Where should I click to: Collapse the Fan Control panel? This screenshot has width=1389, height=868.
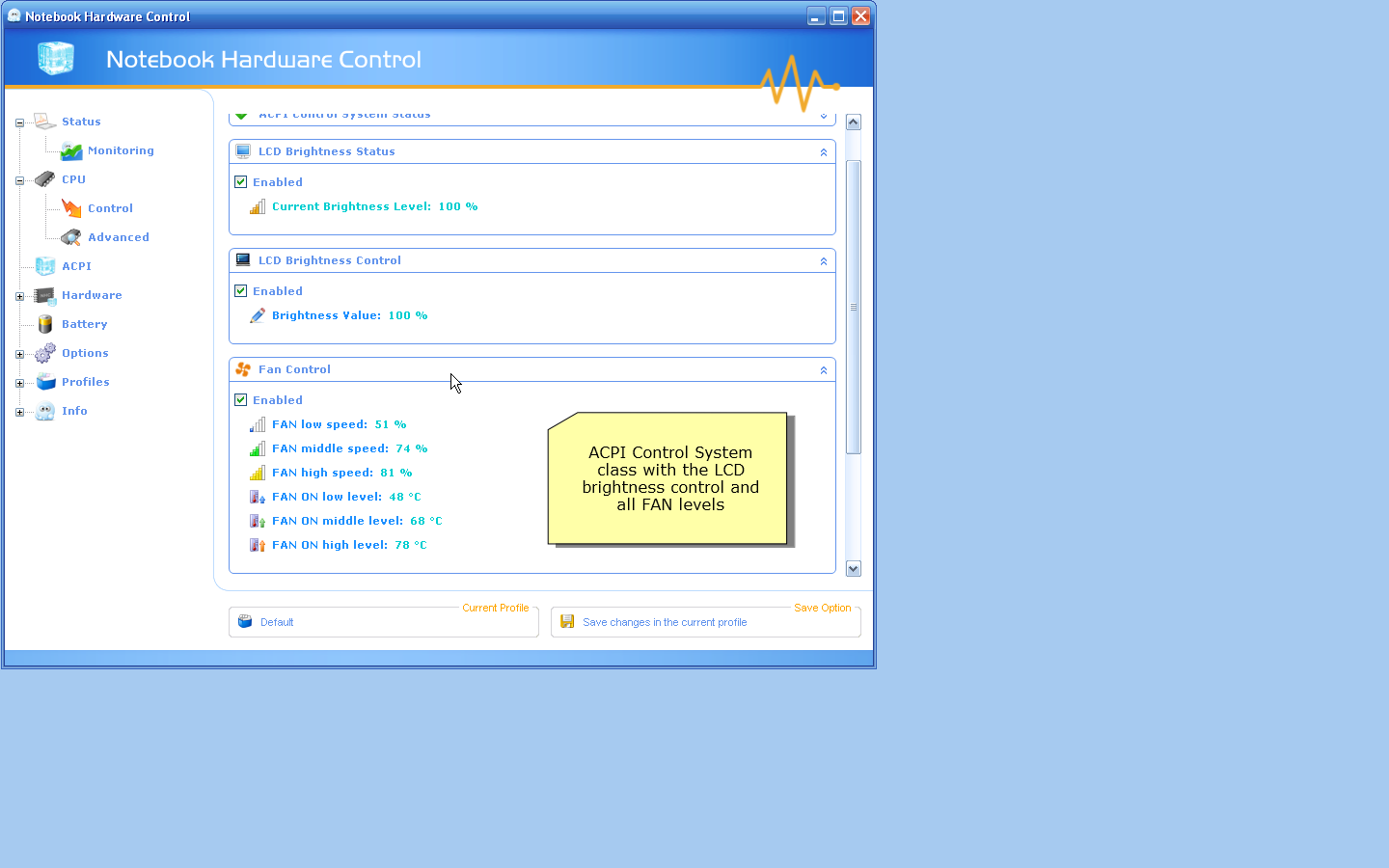[x=824, y=370]
